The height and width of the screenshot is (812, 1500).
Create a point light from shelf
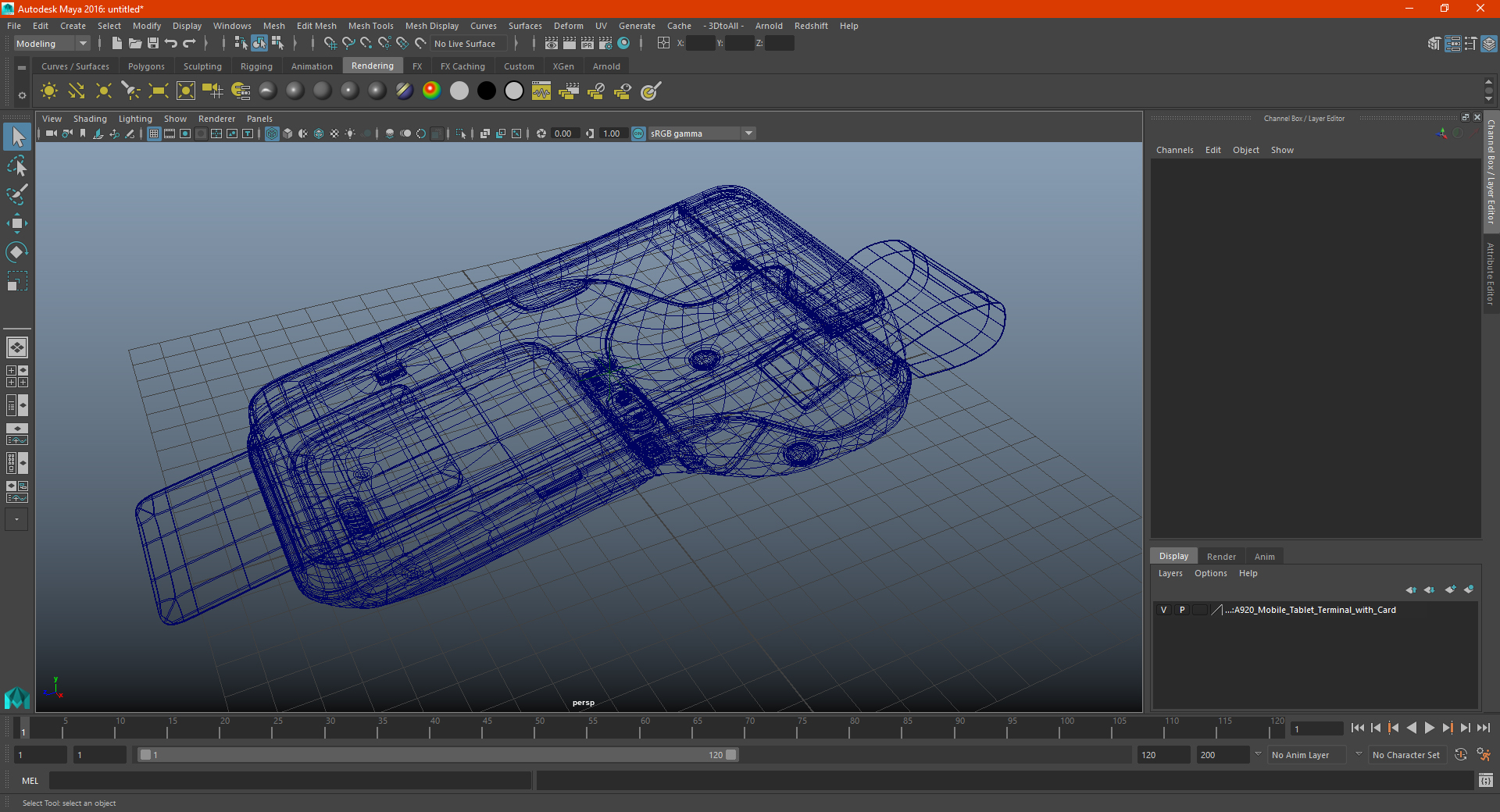coord(103,91)
